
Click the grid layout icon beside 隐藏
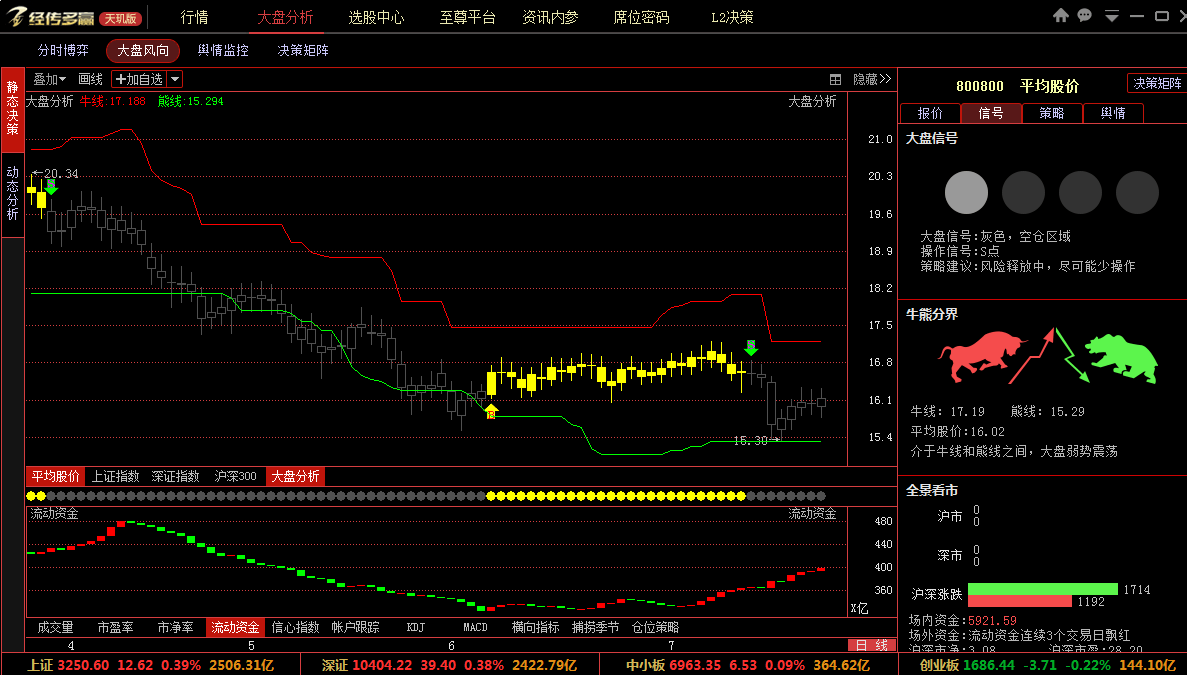pyautogui.click(x=835, y=79)
